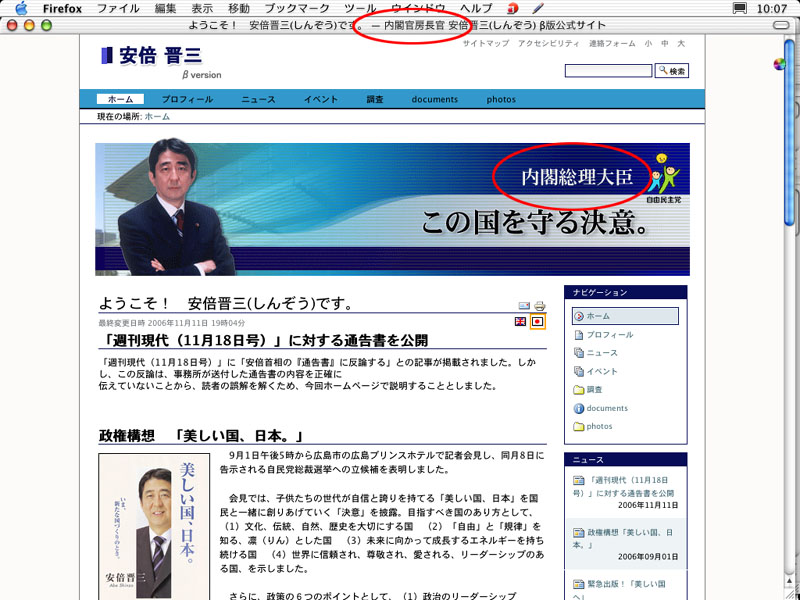800x600 pixels.
Task: Click the send-by-email envelope icon
Action: 524,306
